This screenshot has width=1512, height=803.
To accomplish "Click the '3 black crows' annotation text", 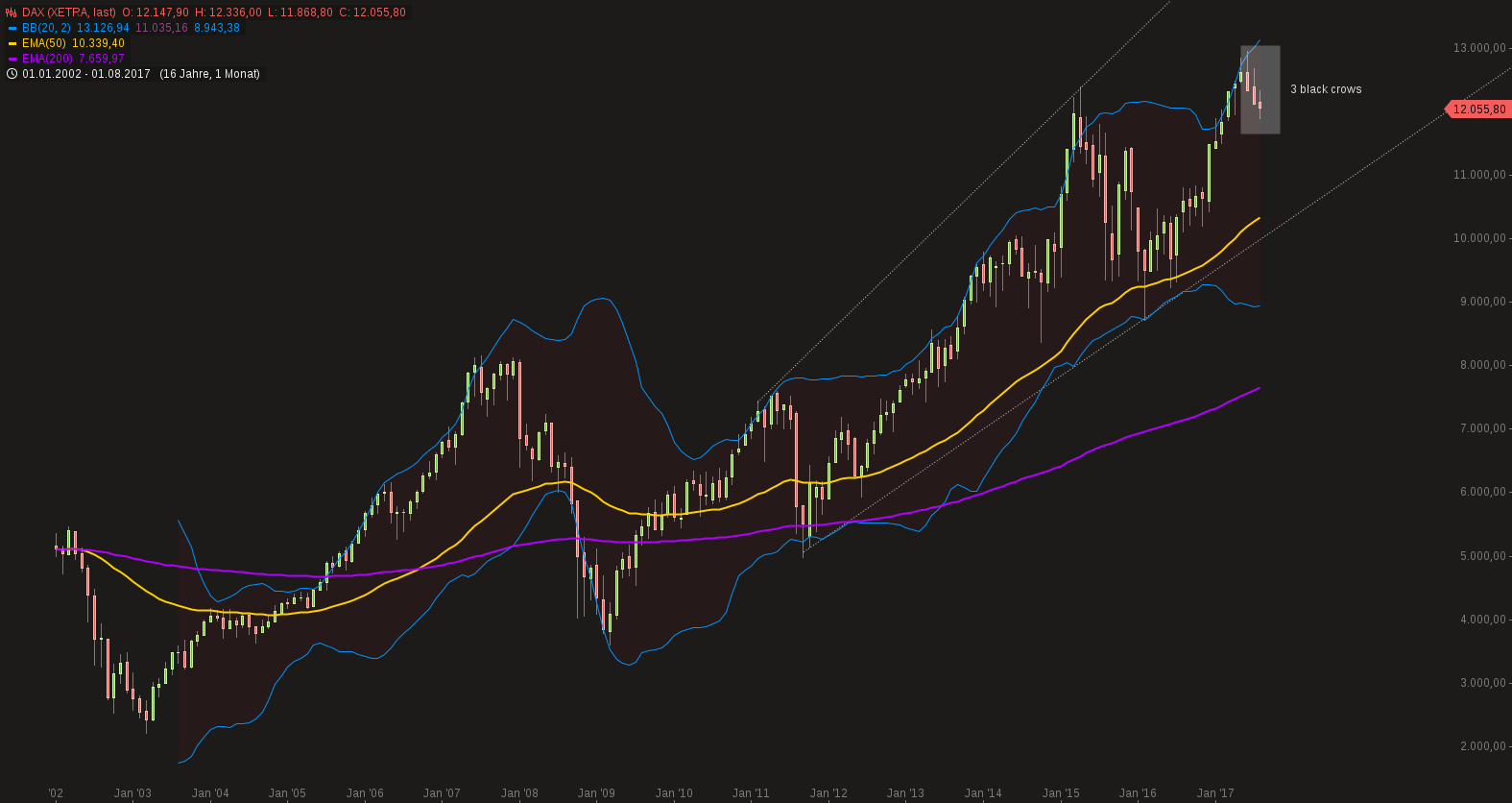I will (x=1326, y=89).
